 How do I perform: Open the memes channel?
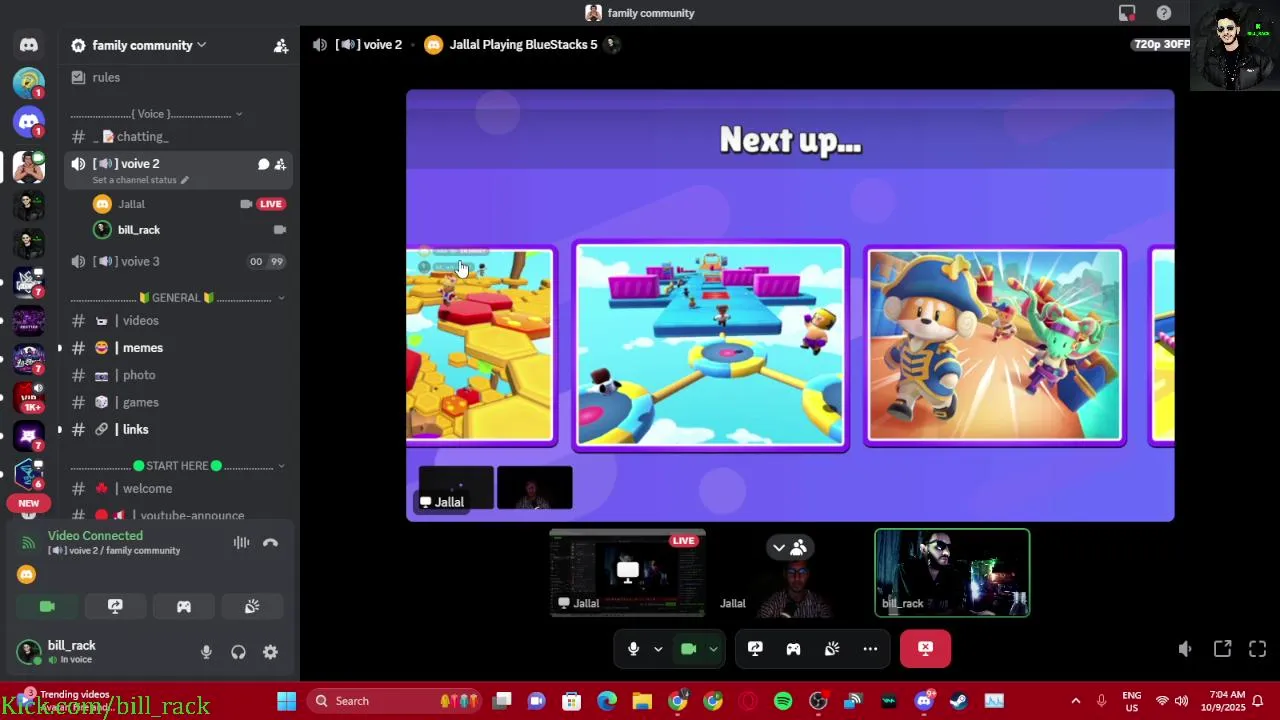coord(177,348)
